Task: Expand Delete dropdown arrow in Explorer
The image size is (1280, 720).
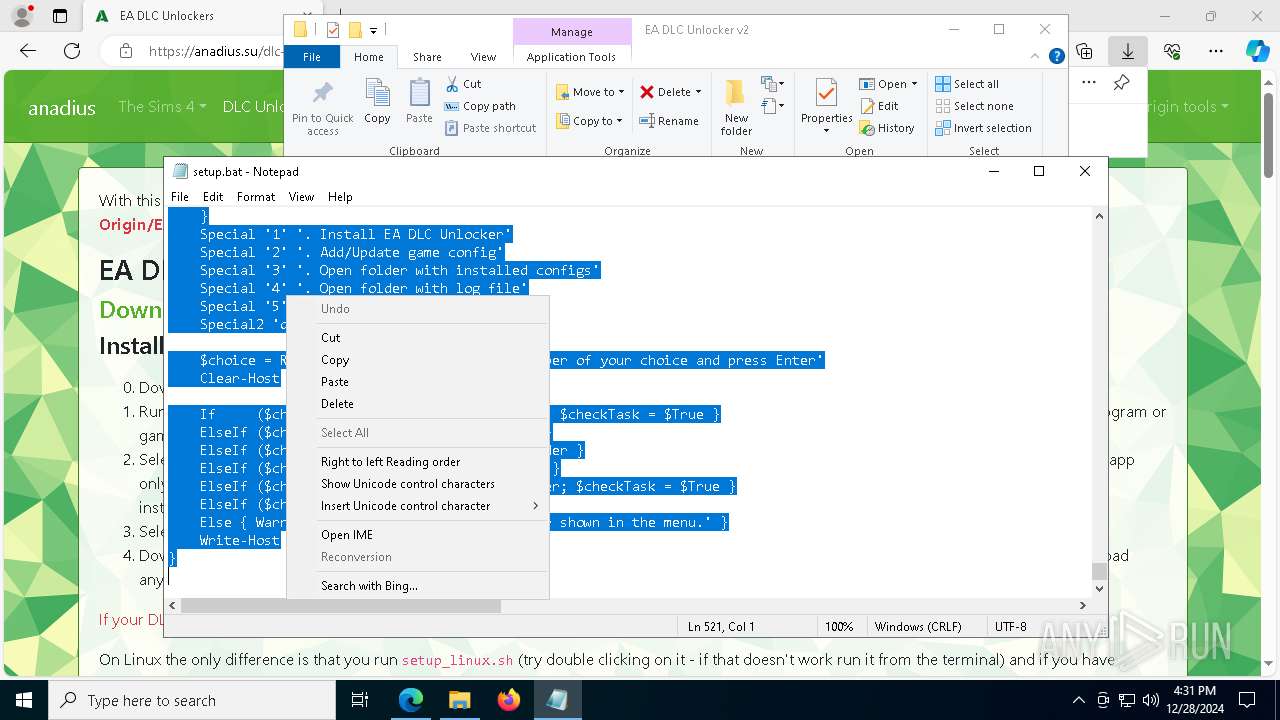Action: tap(698, 92)
